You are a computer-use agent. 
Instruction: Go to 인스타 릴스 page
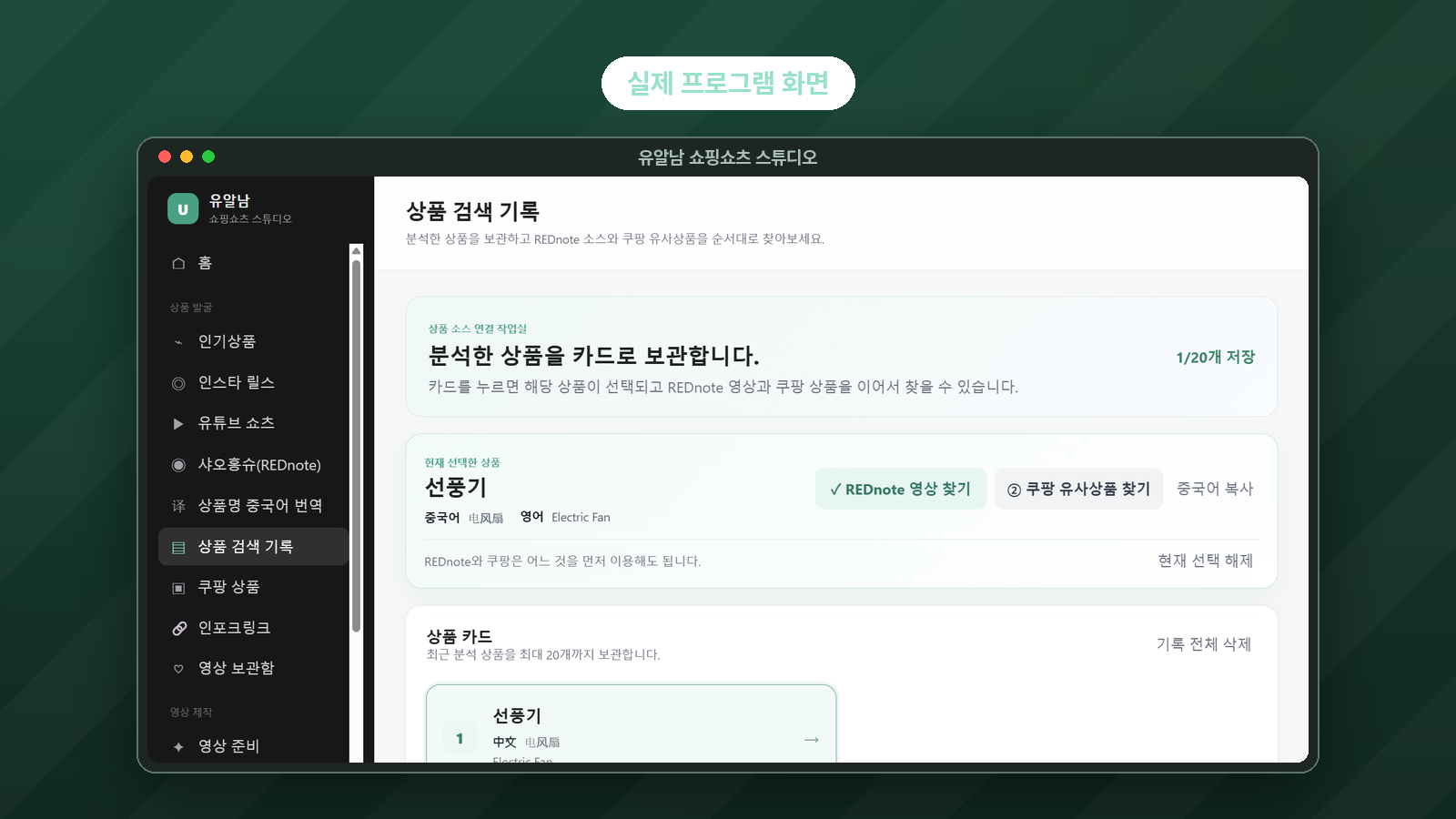point(253,382)
